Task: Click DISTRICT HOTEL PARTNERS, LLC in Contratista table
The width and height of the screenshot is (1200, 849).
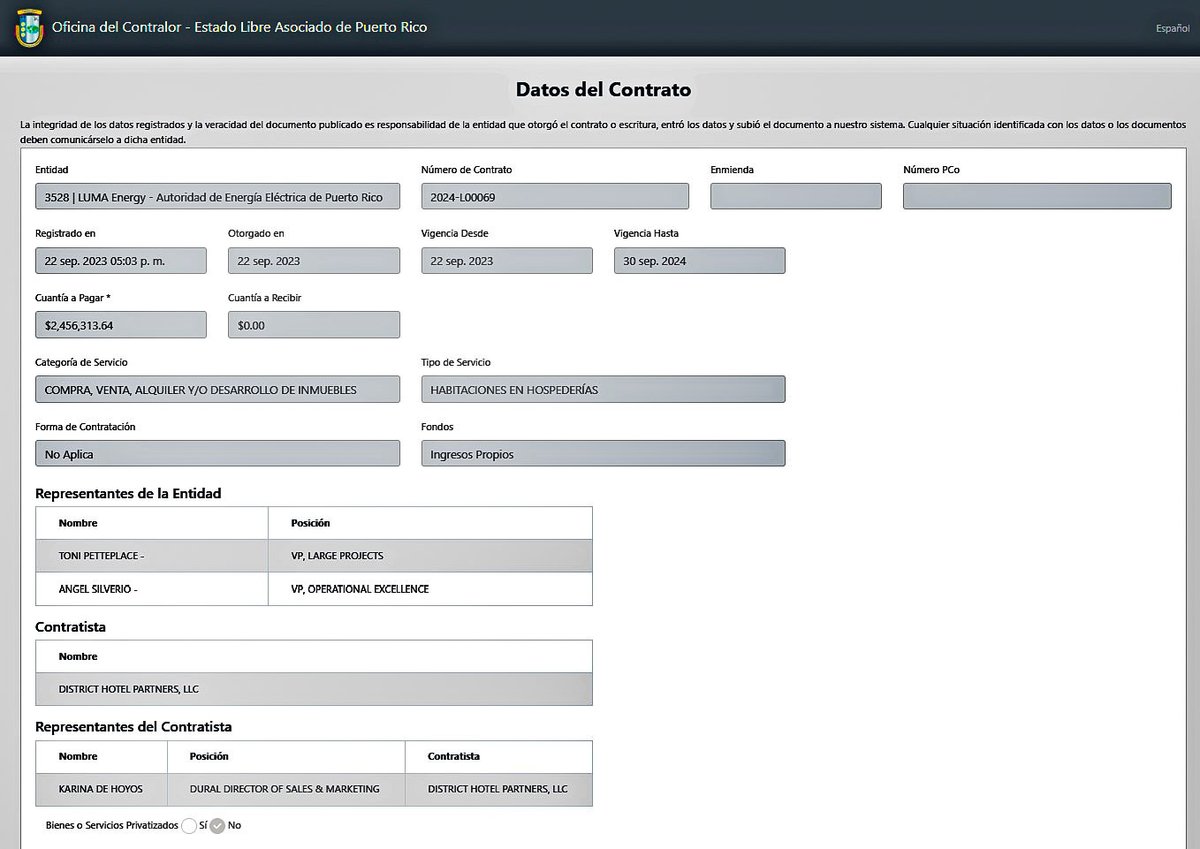Action: (x=314, y=689)
